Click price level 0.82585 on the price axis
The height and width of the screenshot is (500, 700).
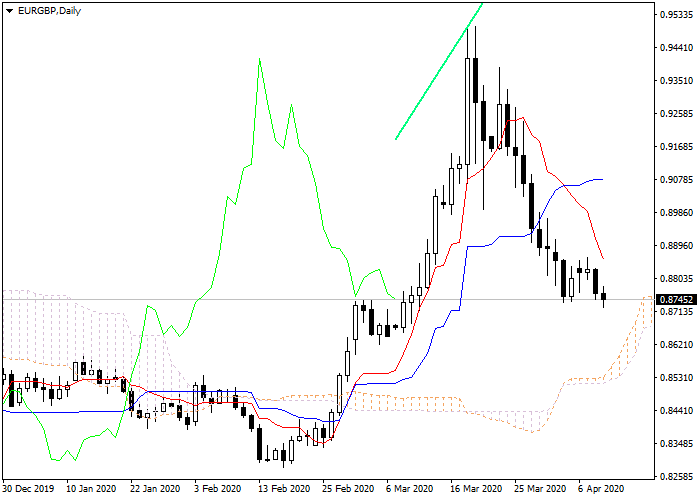coord(676,477)
